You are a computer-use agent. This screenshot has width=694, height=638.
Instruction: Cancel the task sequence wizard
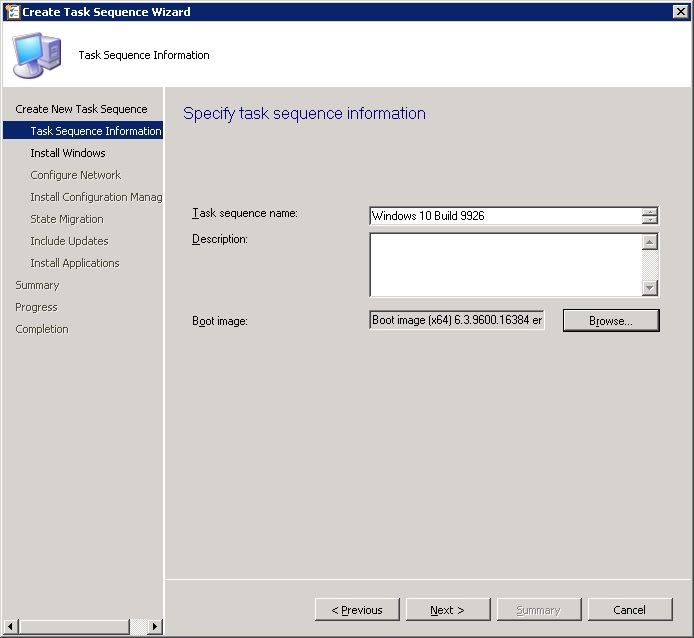tap(629, 610)
